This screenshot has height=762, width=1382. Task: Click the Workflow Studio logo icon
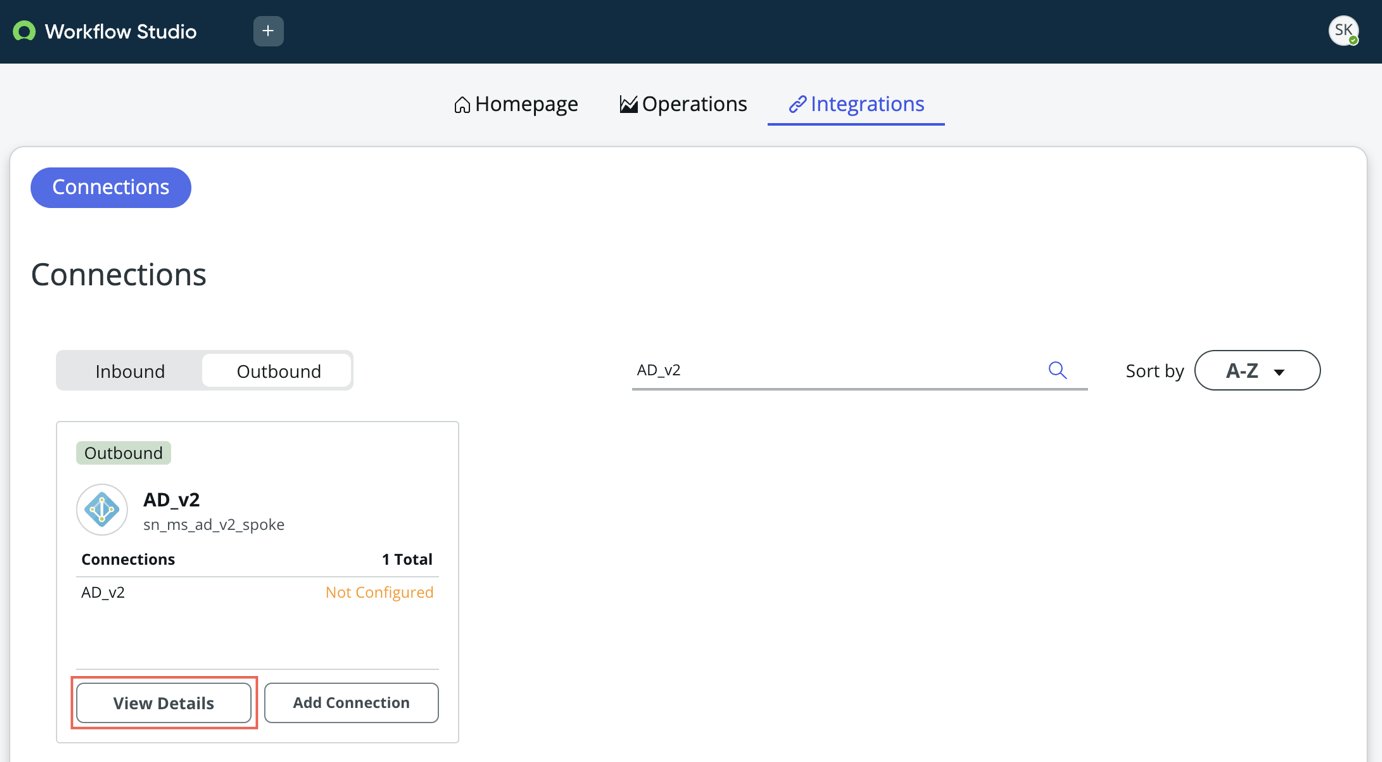(24, 32)
